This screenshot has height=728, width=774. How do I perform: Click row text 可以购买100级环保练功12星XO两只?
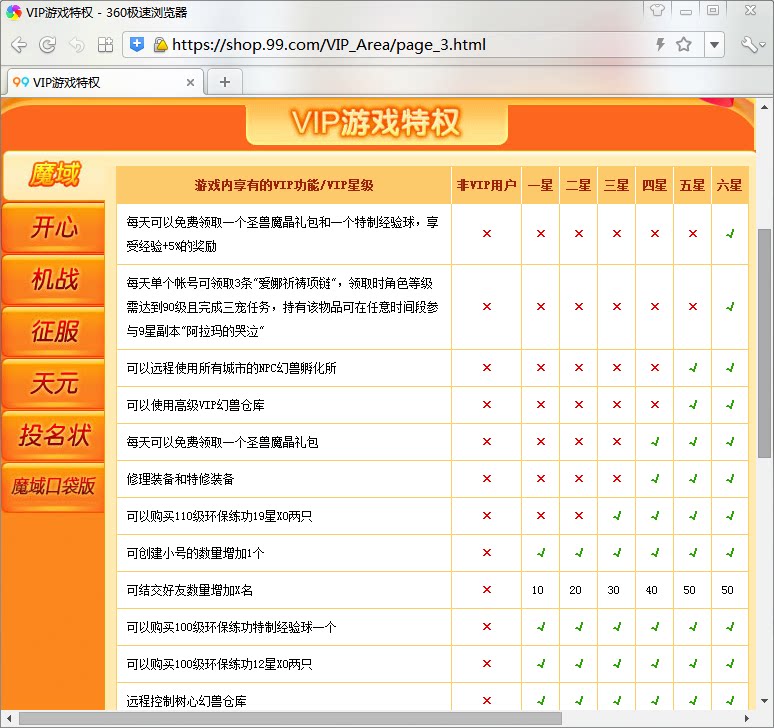click(x=220, y=664)
